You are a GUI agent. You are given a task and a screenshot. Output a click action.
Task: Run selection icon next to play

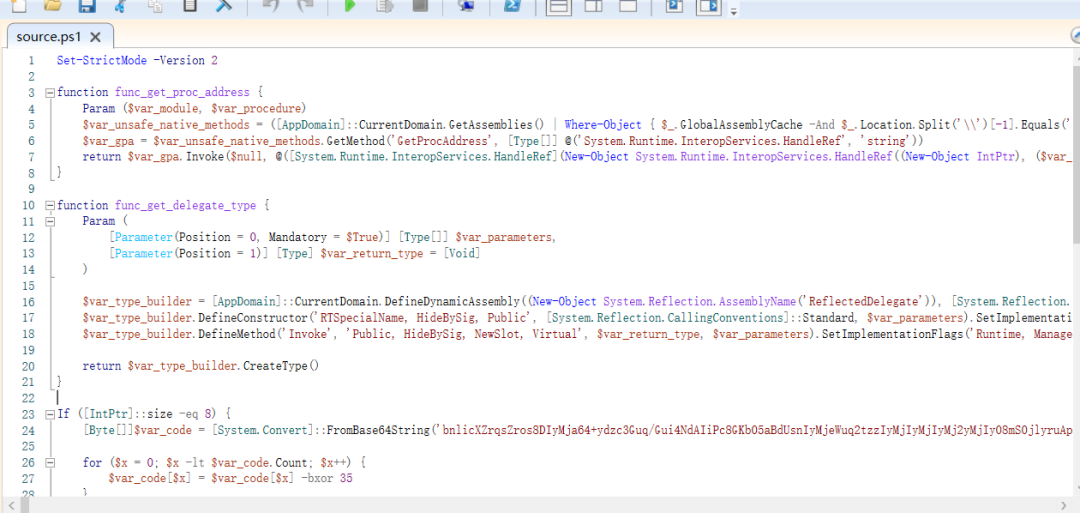[384, 6]
